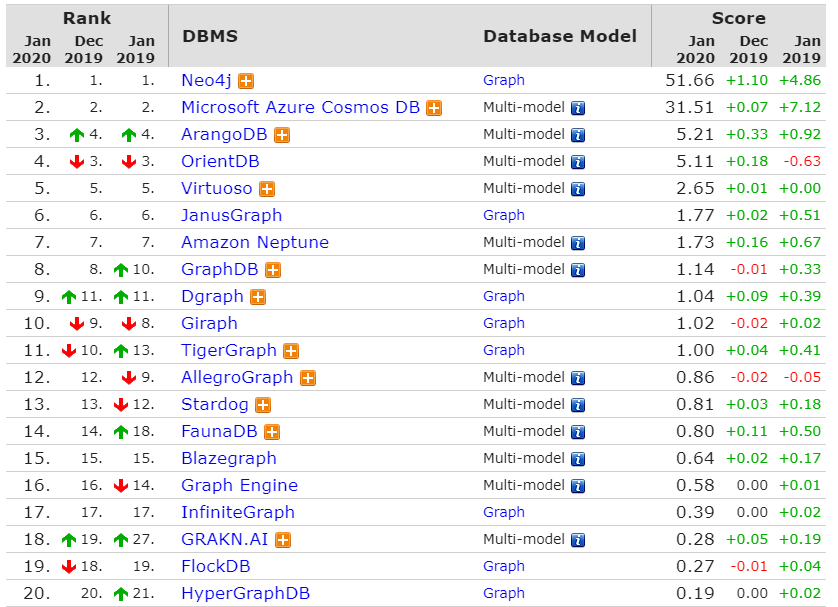Select the Cosmos DB score 31.51
838x607 pixels.
click(x=689, y=107)
